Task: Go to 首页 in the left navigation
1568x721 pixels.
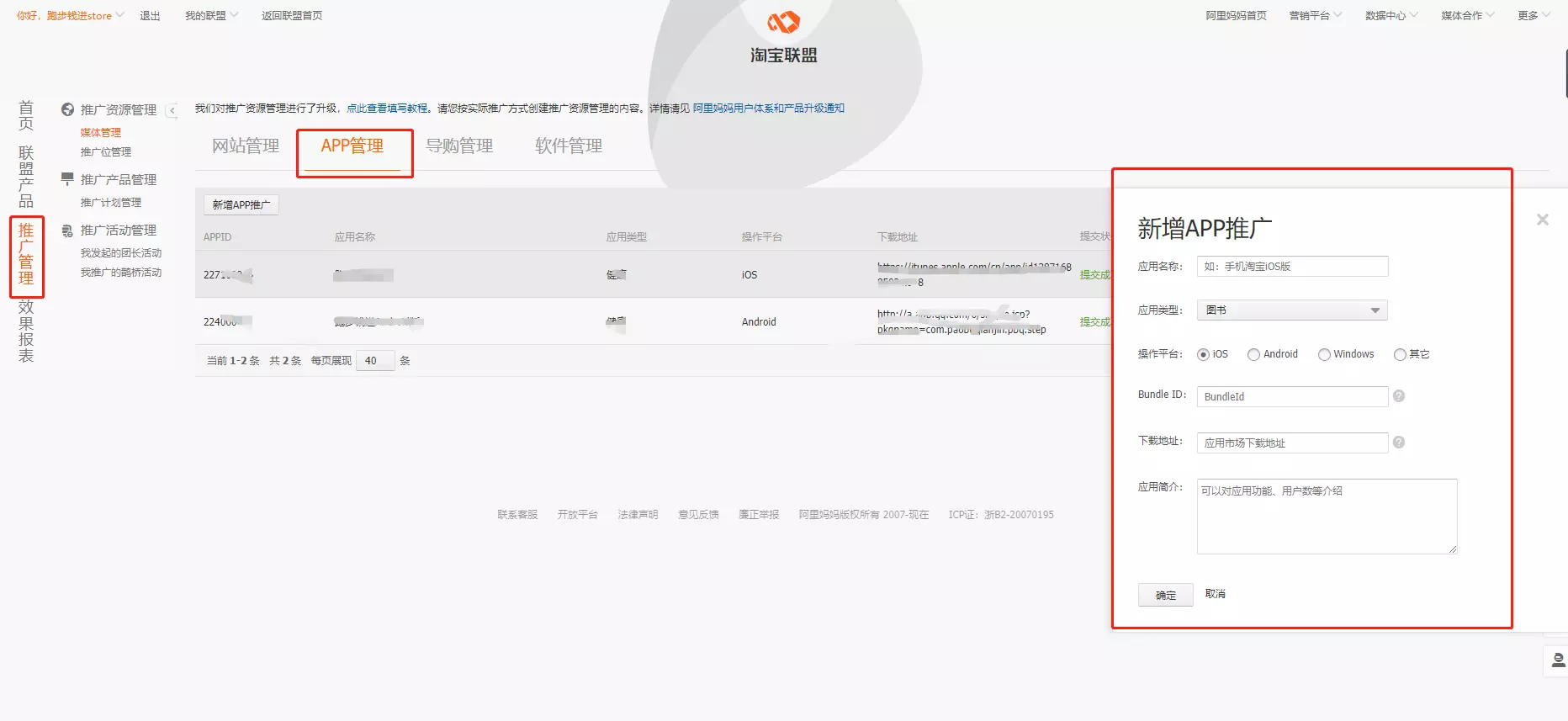Action: [x=26, y=115]
